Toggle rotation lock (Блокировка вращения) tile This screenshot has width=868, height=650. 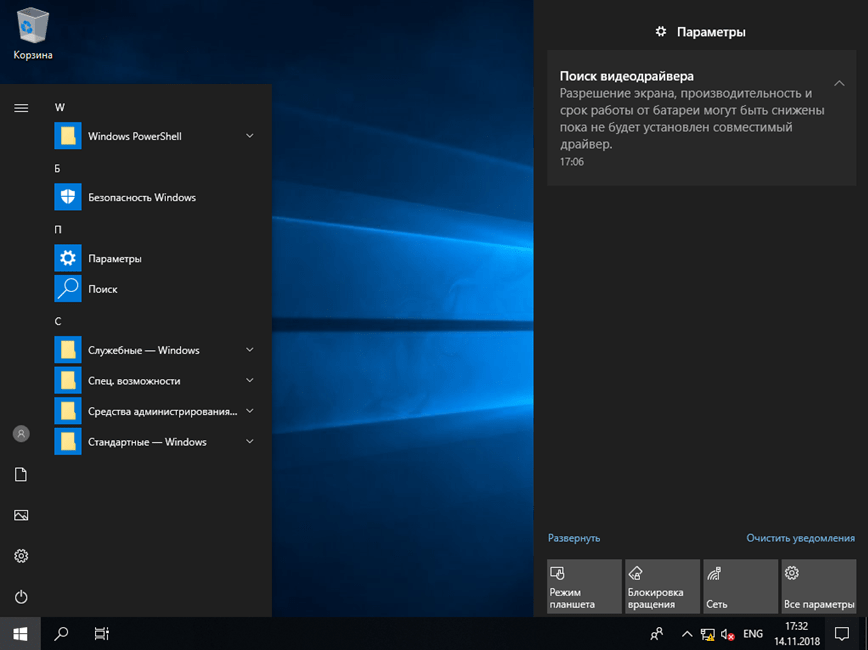click(662, 586)
